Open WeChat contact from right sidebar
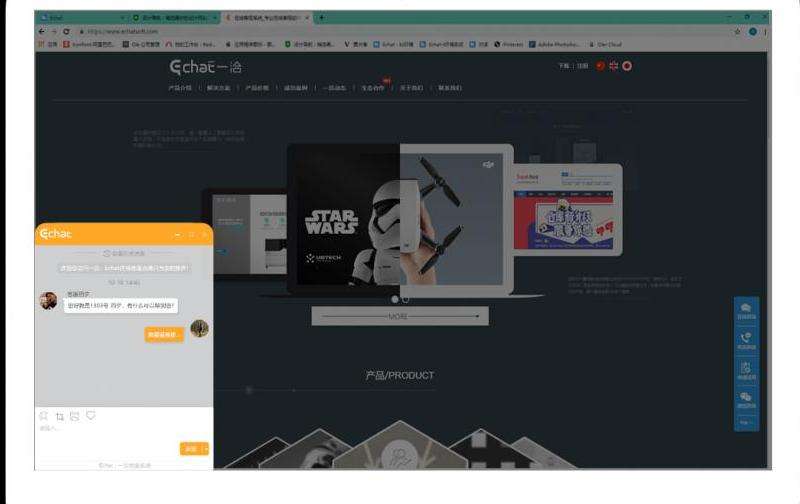 tap(746, 400)
